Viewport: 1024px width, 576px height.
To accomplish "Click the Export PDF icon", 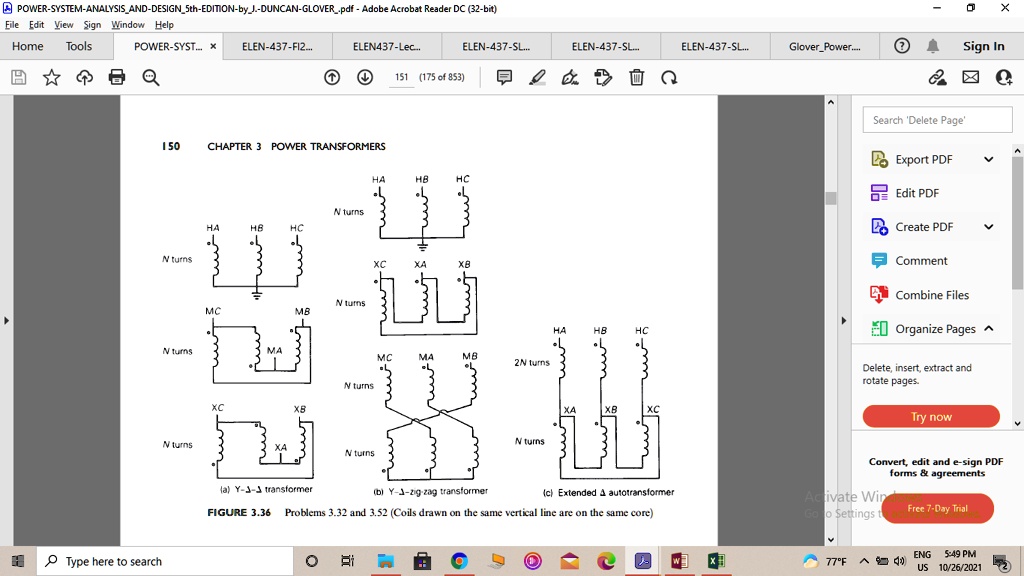I will click(x=879, y=159).
